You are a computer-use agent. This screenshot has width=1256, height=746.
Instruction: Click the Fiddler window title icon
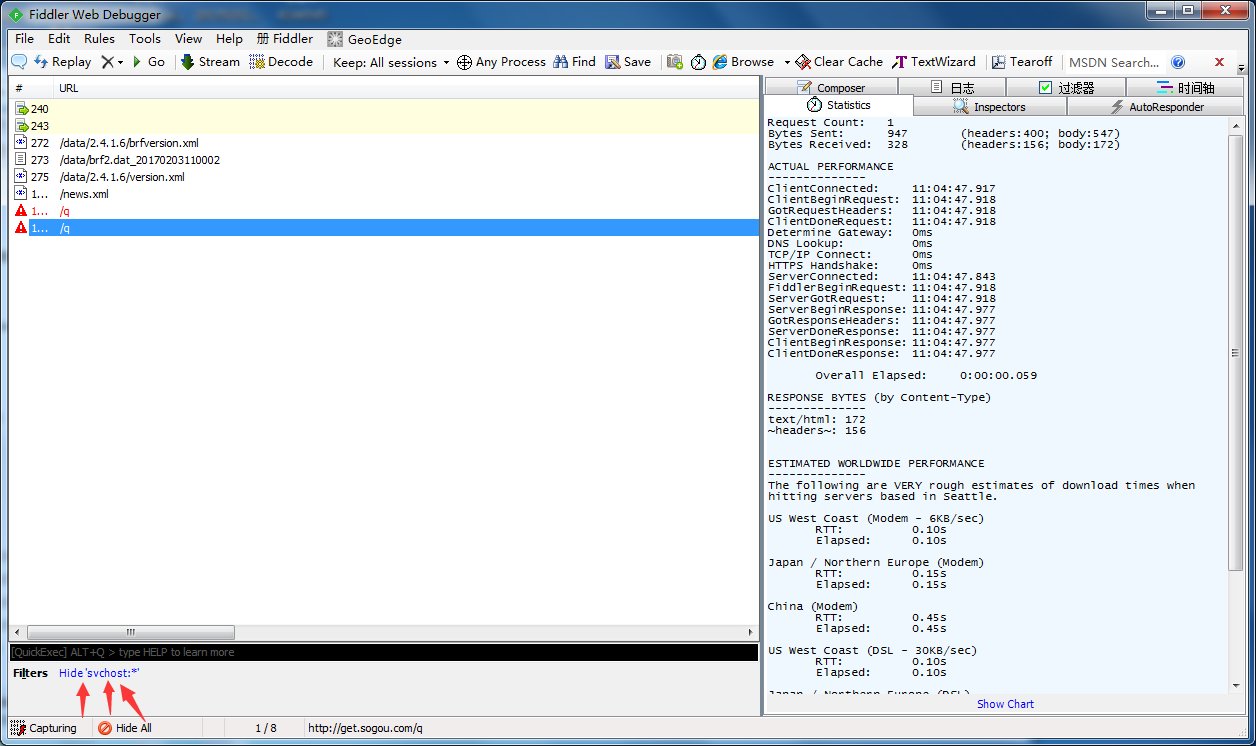coord(16,14)
